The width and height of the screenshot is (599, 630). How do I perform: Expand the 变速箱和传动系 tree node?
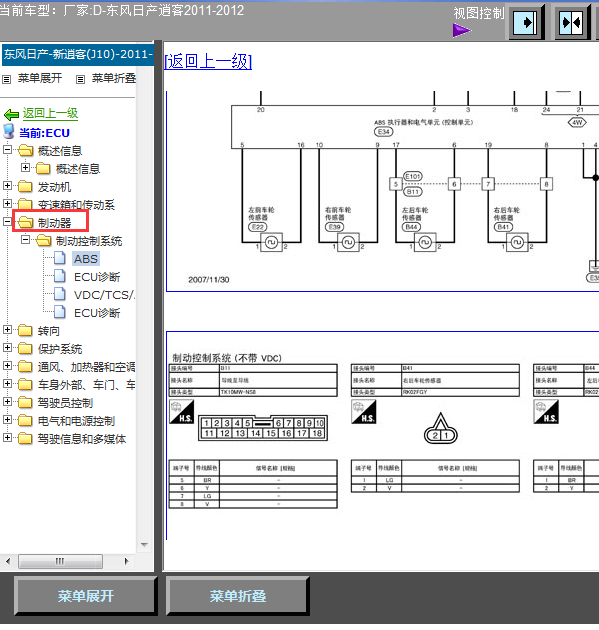pyautogui.click(x=7, y=204)
